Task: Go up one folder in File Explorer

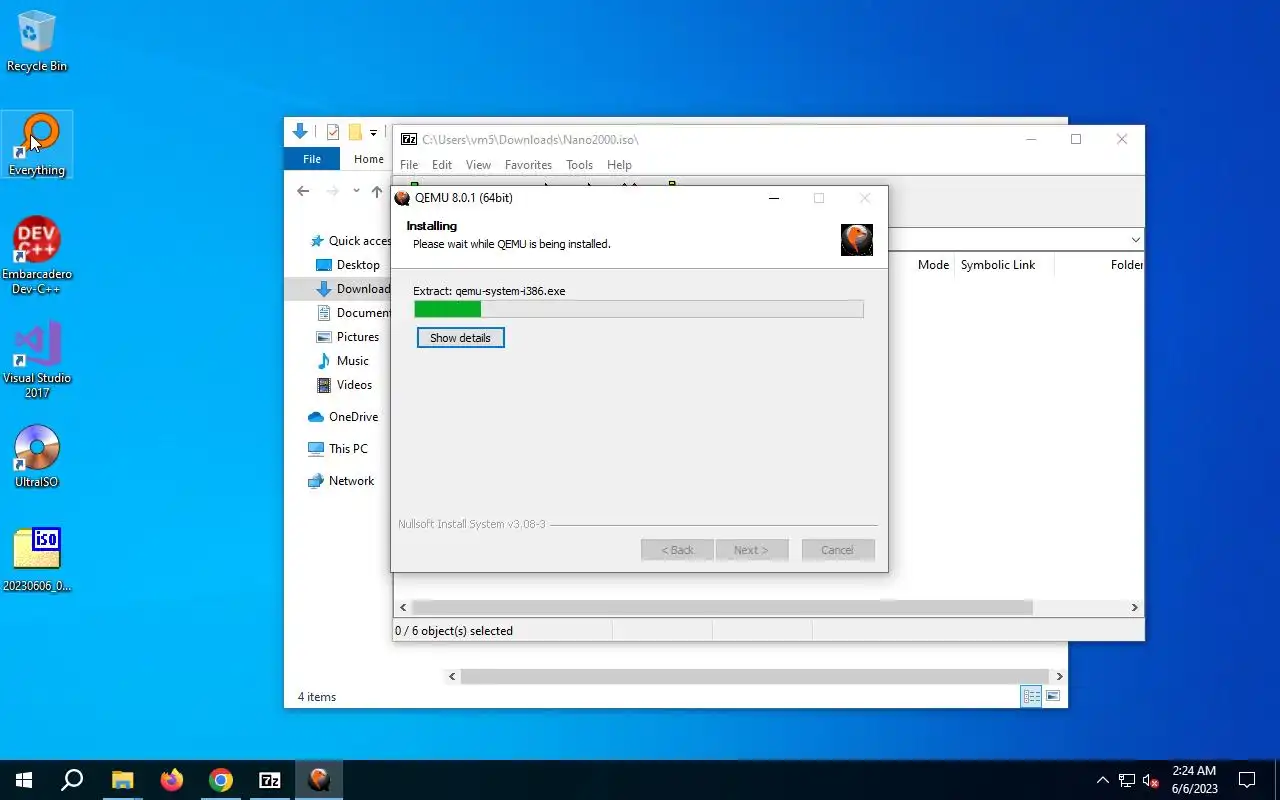Action: [377, 191]
